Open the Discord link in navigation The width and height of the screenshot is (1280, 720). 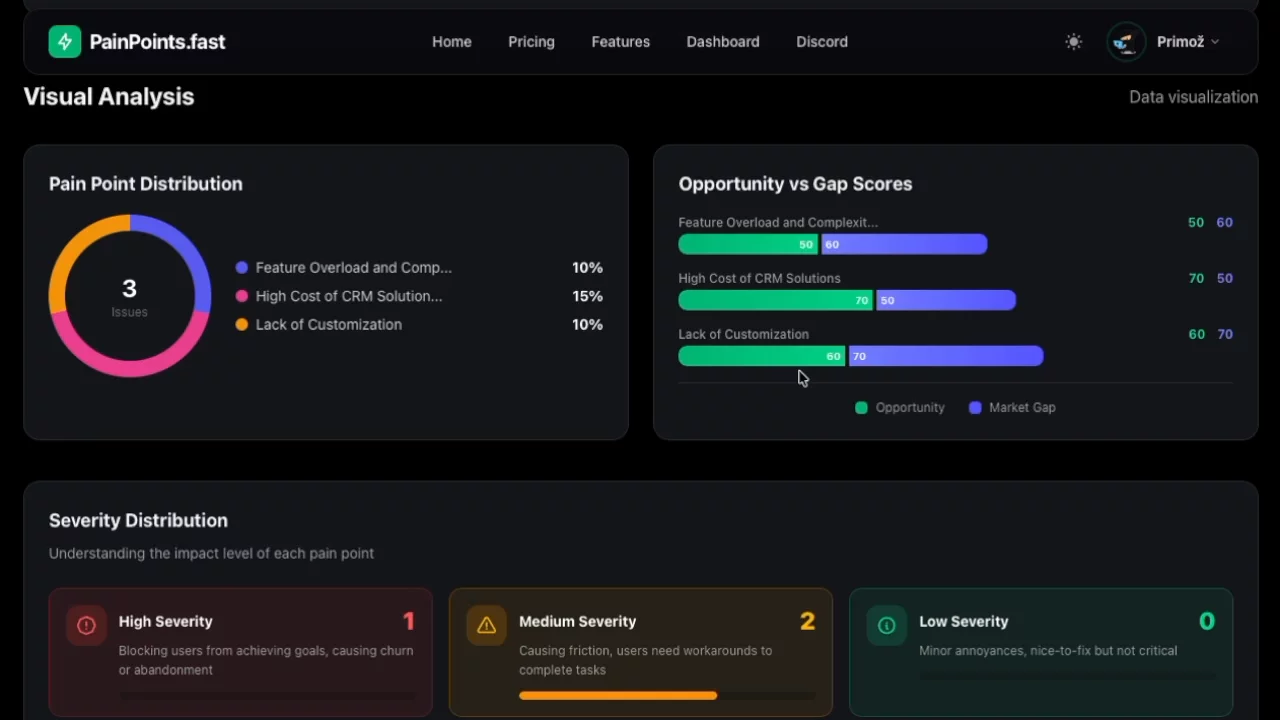pyautogui.click(x=821, y=42)
